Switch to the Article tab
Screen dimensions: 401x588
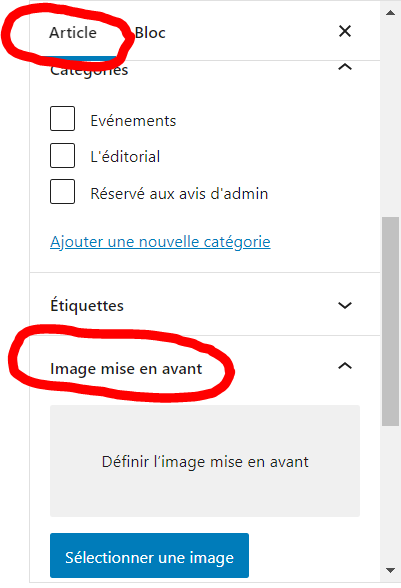(73, 33)
